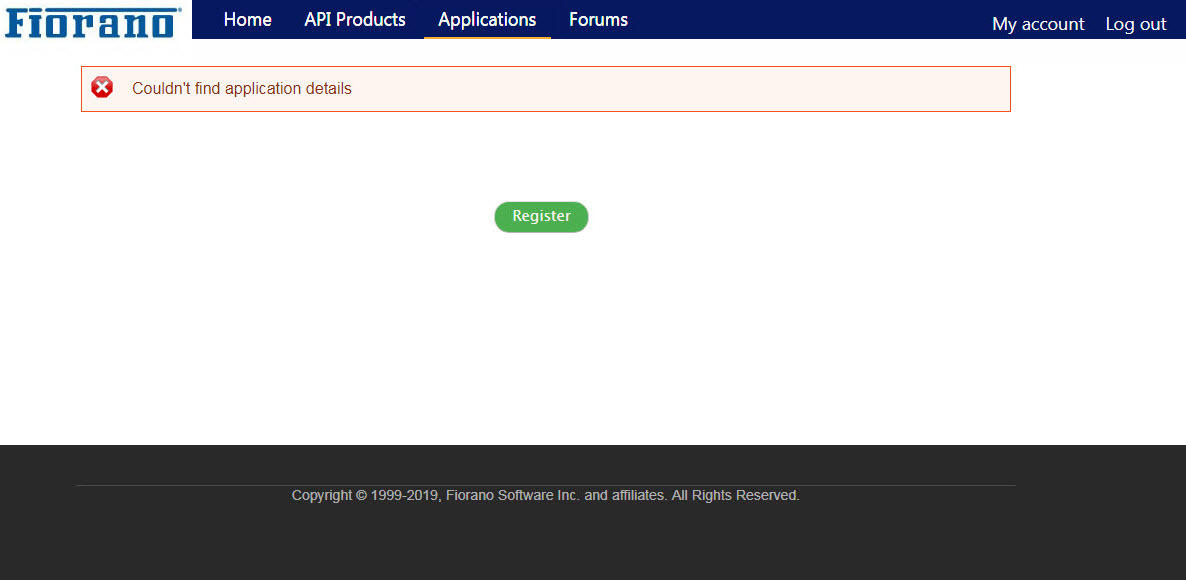Go to API Products page
The image size is (1186, 580).
pyautogui.click(x=355, y=20)
